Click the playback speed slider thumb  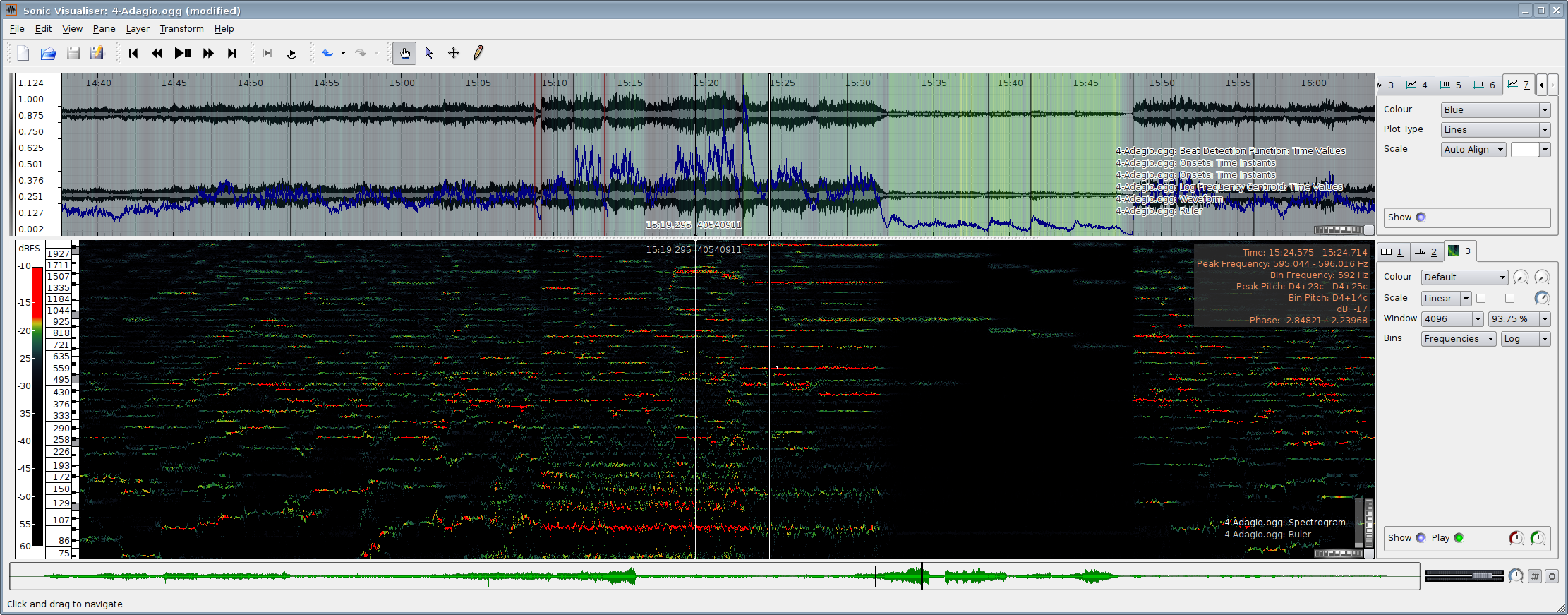1483,576
